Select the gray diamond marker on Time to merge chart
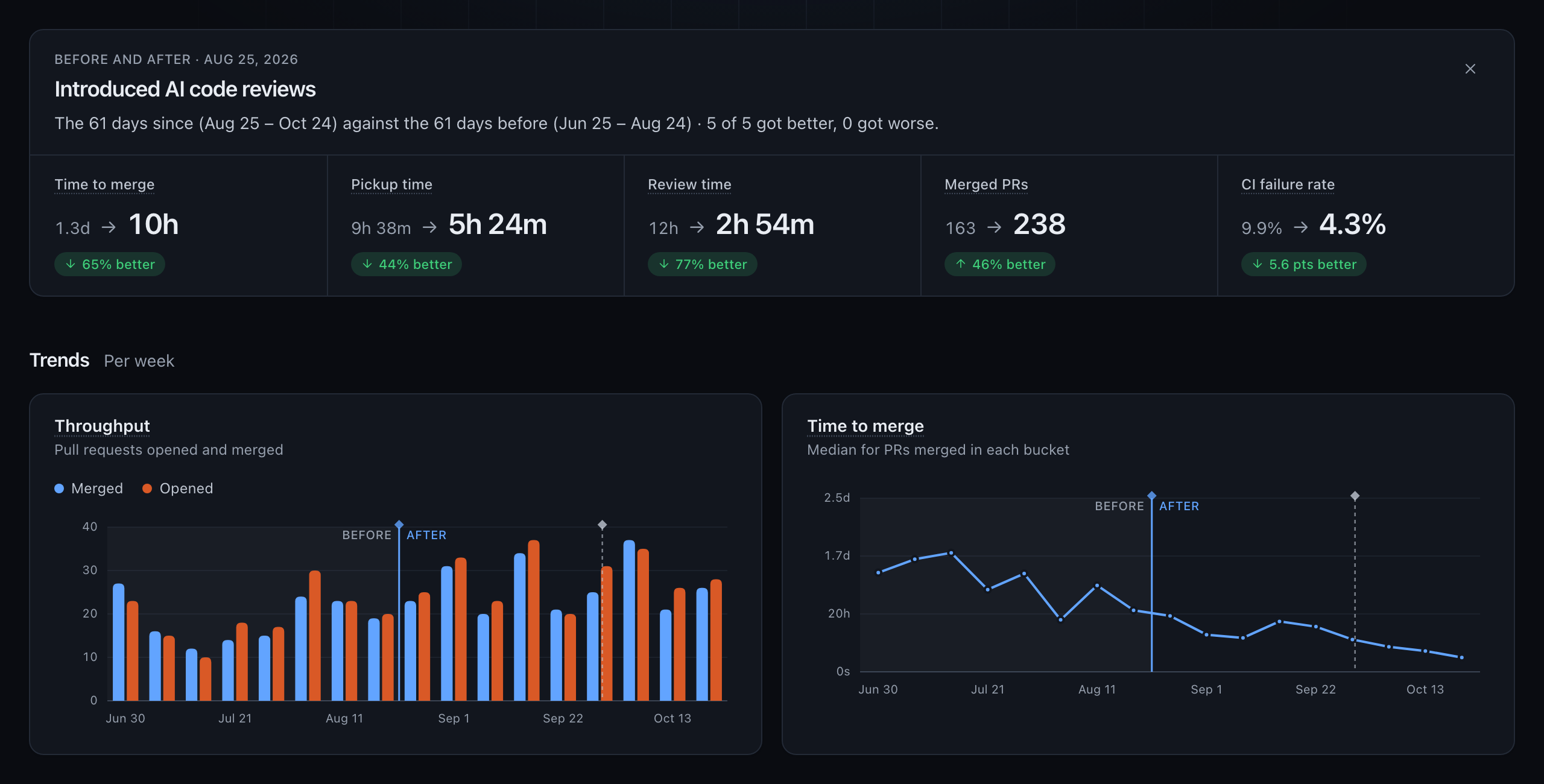Screen dimensions: 1544x784 [1355, 496]
